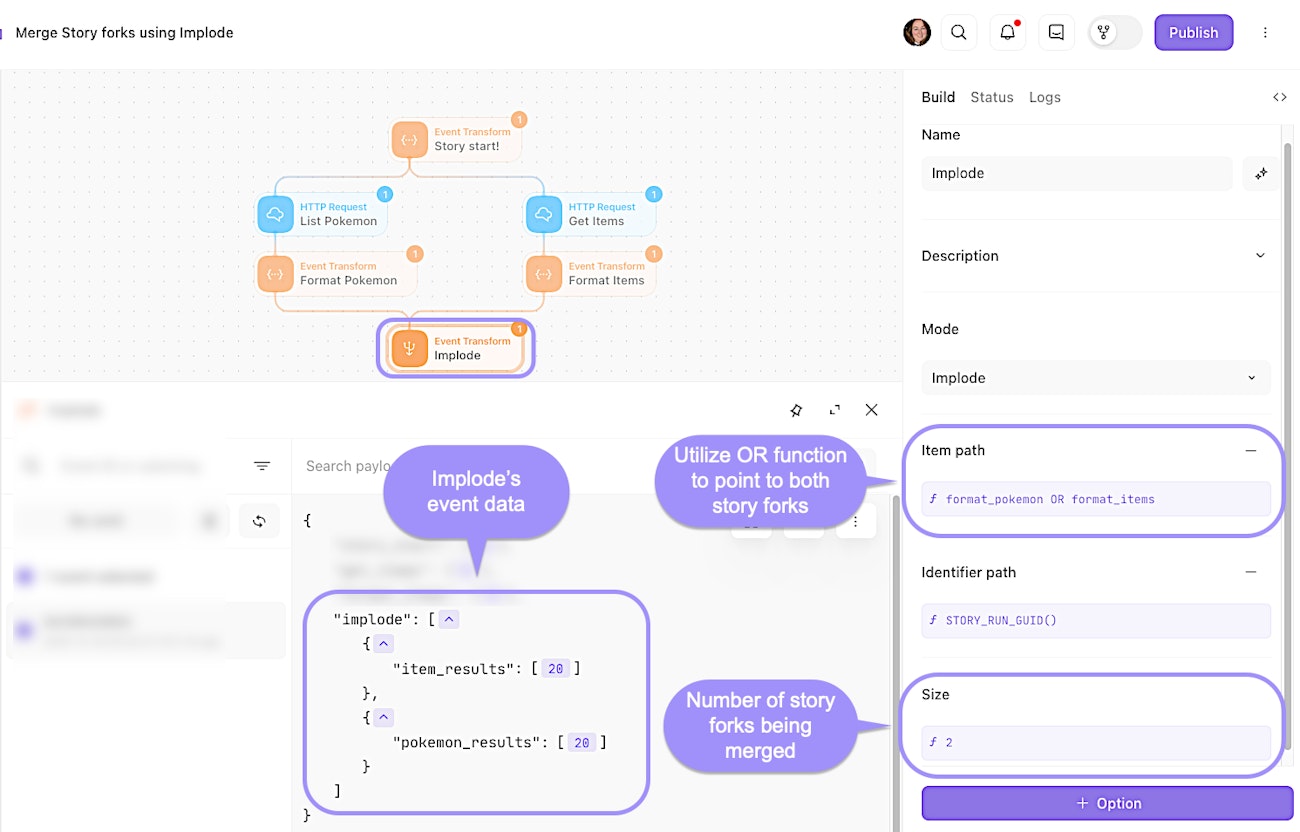Expand the event panel to full size

[x=835, y=410]
